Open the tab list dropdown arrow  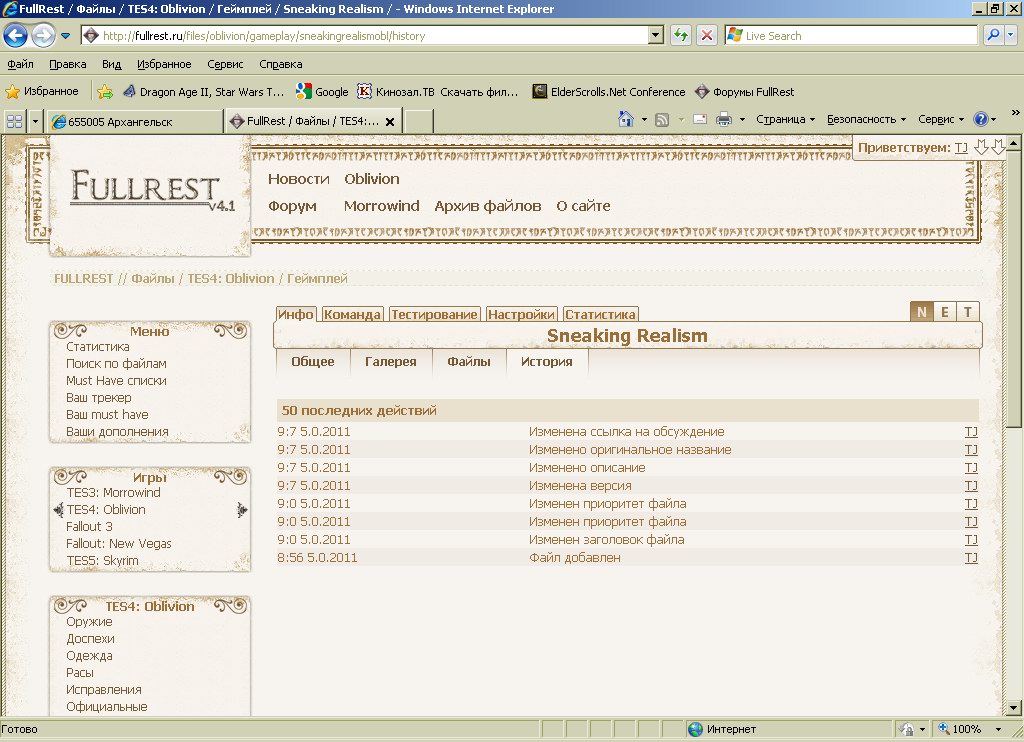point(35,121)
